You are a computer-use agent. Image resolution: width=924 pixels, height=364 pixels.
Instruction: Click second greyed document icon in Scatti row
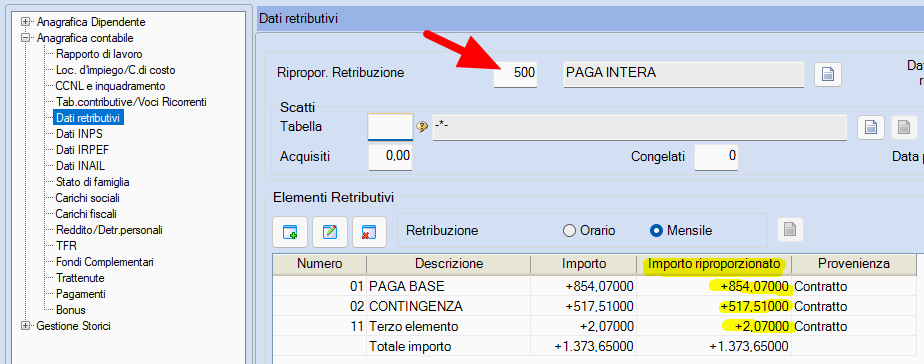904,127
